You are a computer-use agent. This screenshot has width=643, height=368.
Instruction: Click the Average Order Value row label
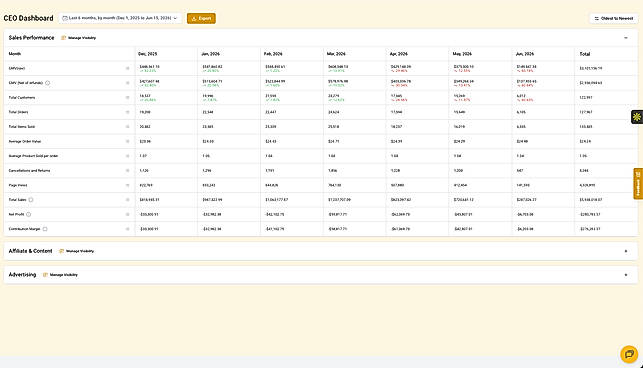[x=25, y=142]
